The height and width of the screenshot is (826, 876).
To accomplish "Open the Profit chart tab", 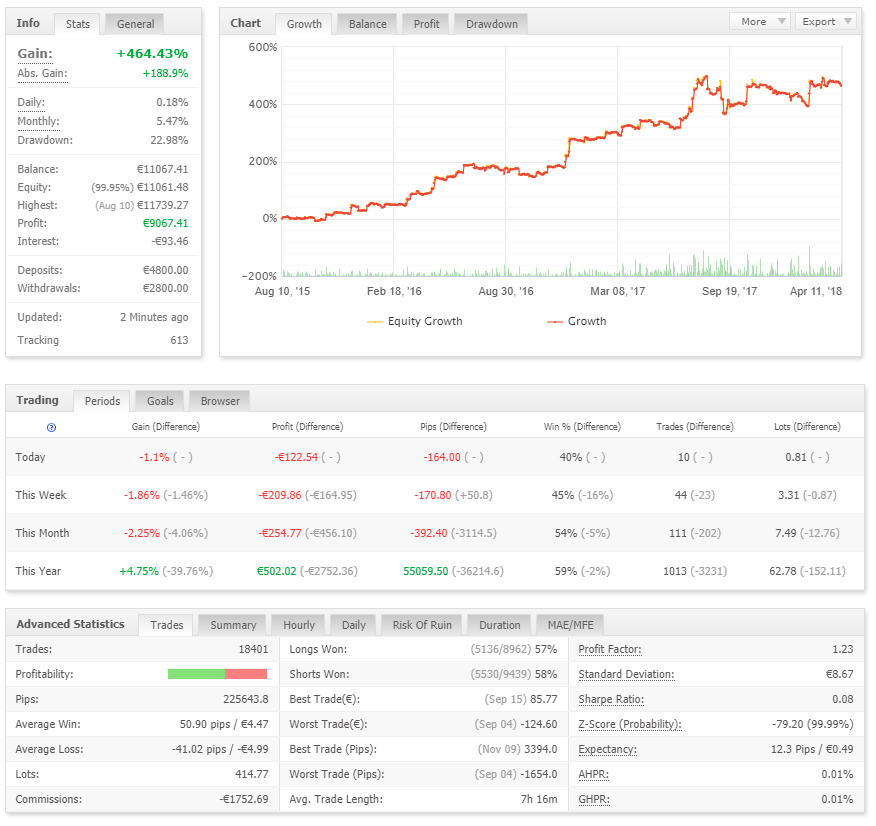I will 426,24.
